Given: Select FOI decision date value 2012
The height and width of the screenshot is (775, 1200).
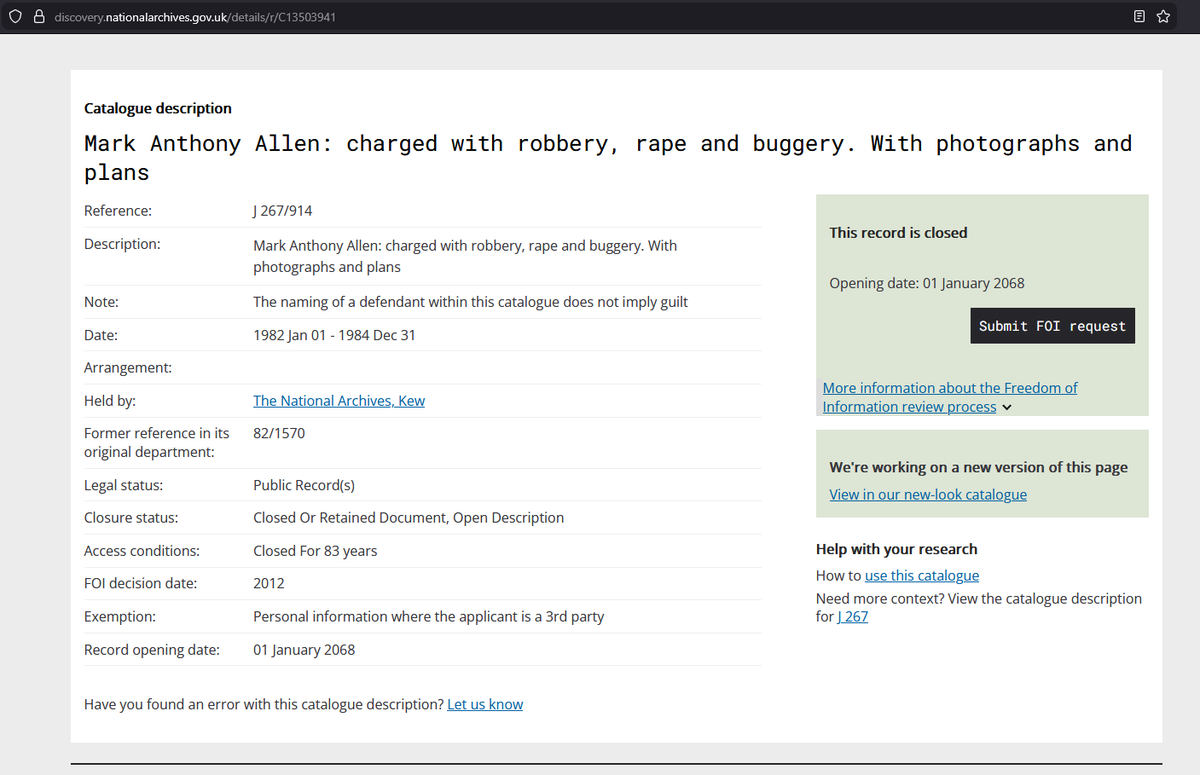Looking at the screenshot, I should pos(269,583).
